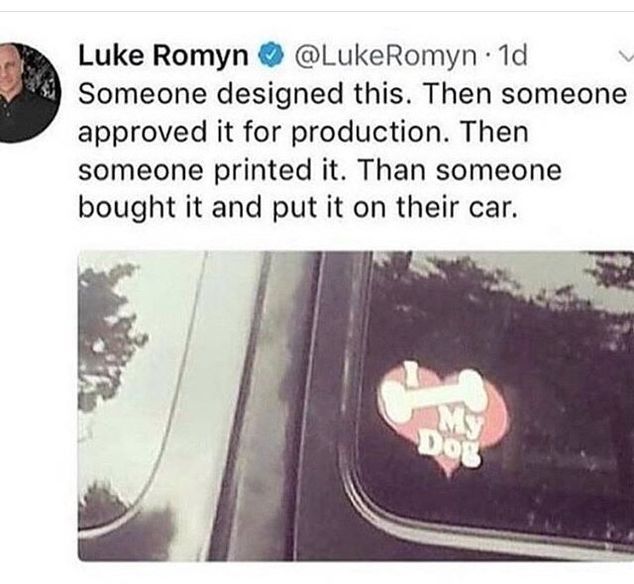Screen dimensions: 634x584
Task: Click the 'I' letter atop the heart sticker
Action: click(411, 375)
